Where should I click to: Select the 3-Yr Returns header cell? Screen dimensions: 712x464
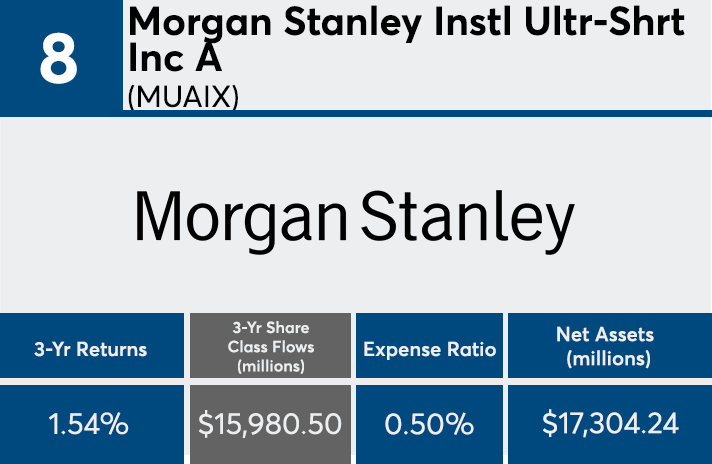tap(91, 349)
